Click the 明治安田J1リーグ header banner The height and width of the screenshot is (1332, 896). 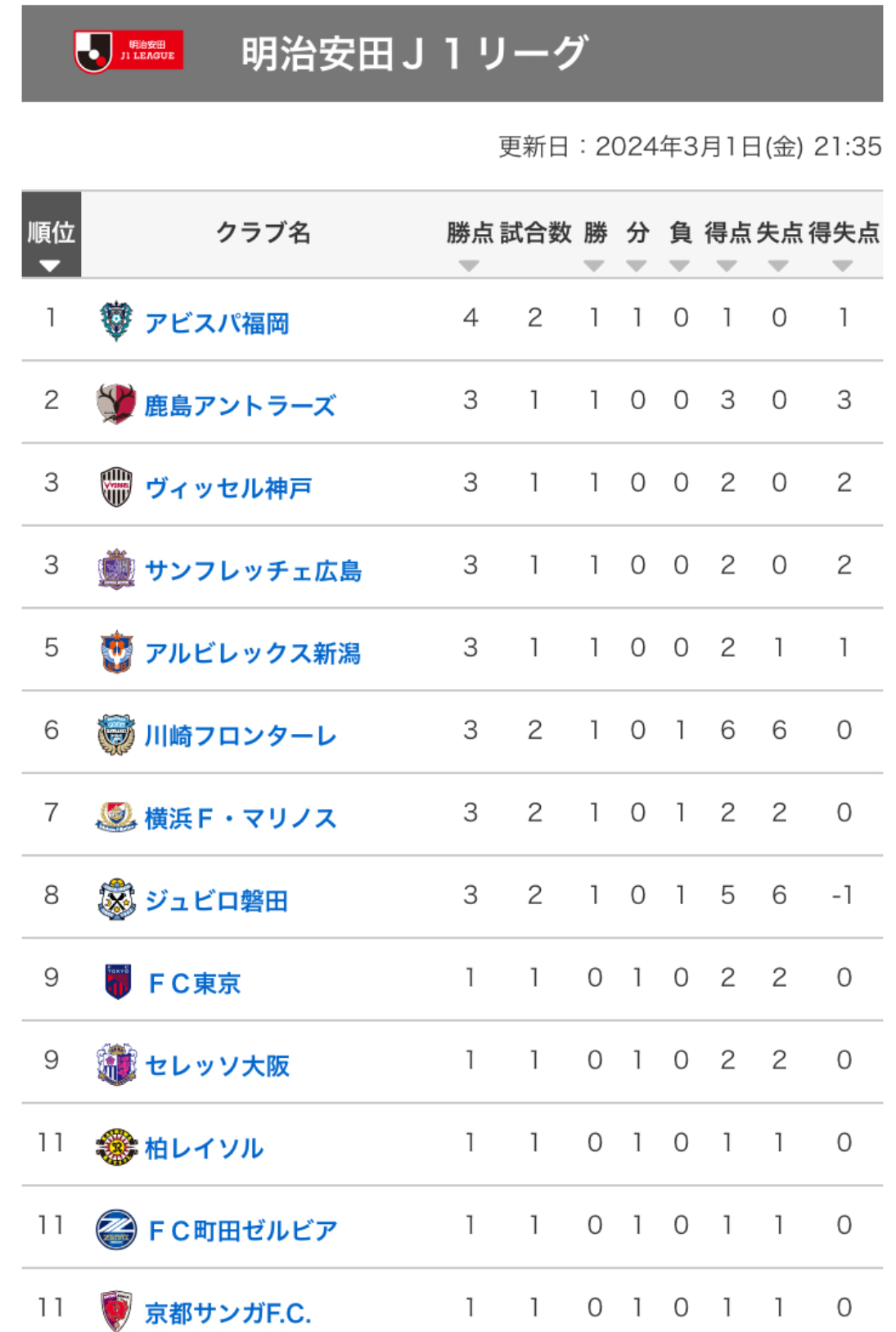pyautogui.click(x=452, y=53)
